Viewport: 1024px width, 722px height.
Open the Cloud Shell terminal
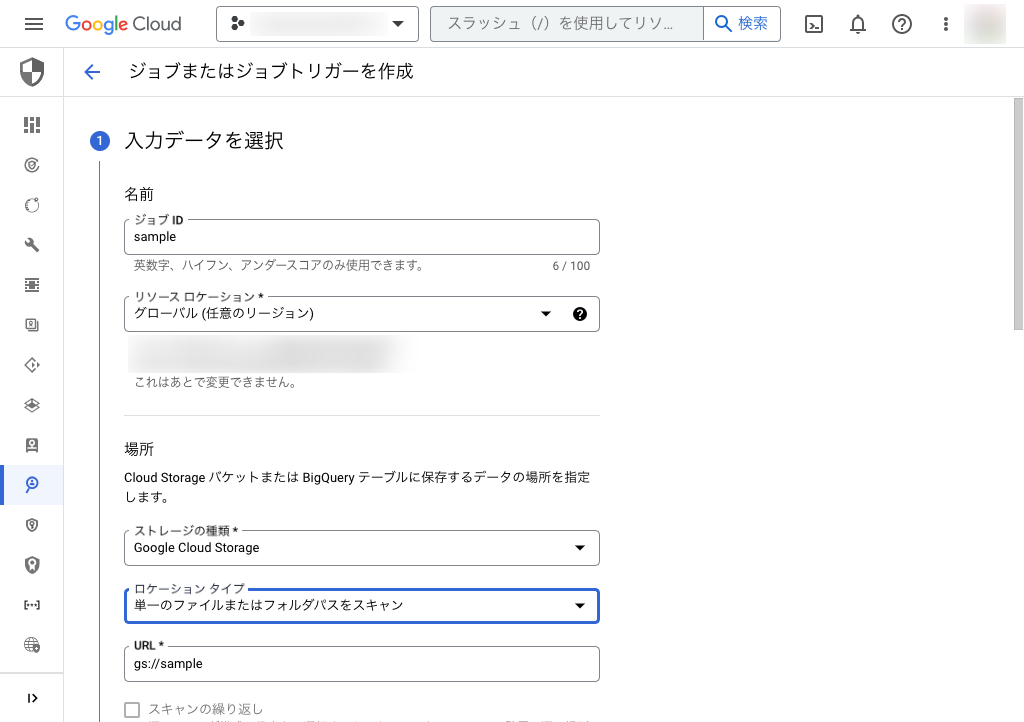[x=813, y=24]
